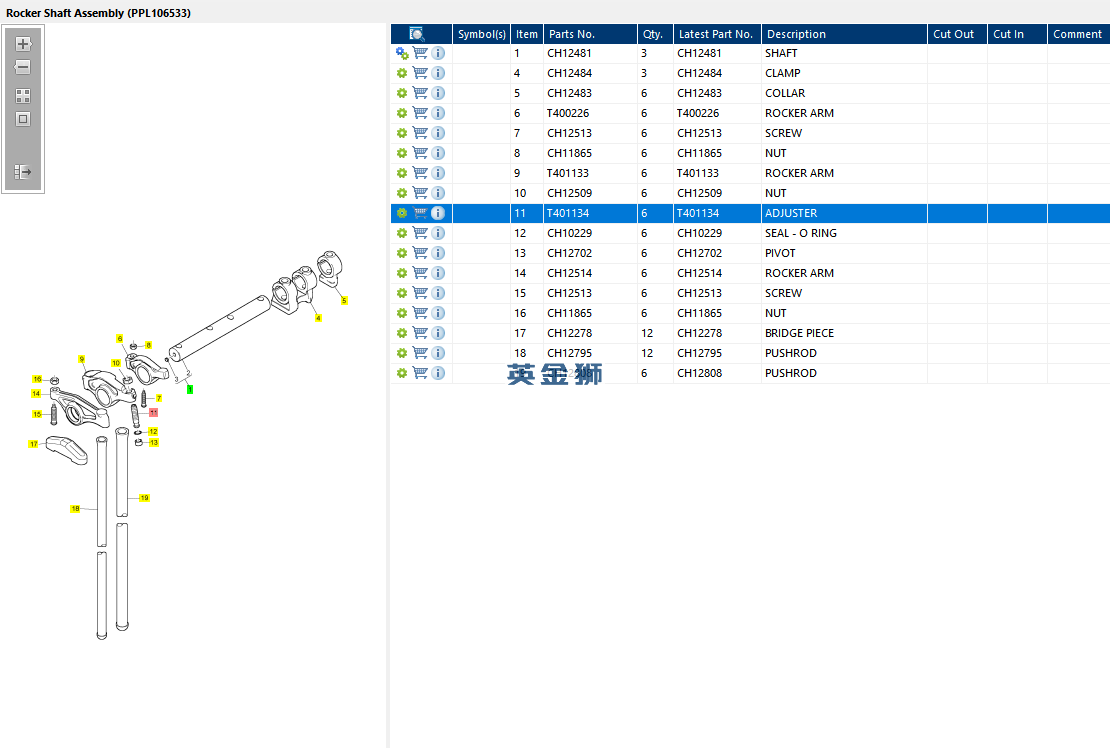1110x748 pixels.
Task: Add PUSHROD CH12808 to cart
Action: [420, 373]
